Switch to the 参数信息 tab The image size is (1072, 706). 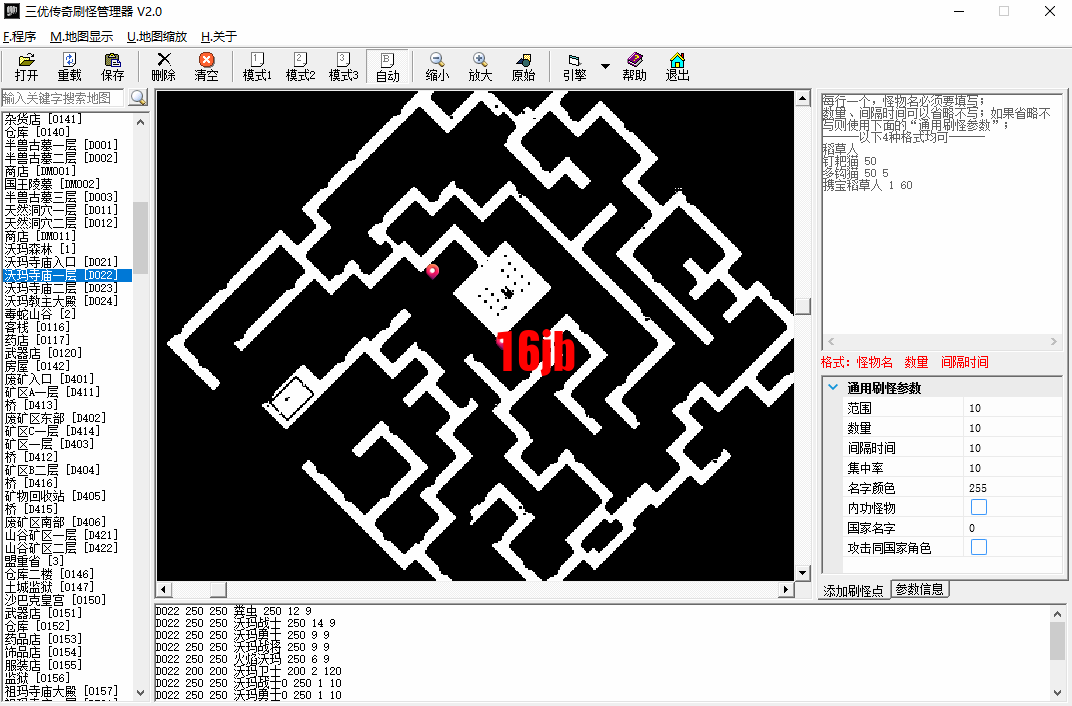pos(920,589)
